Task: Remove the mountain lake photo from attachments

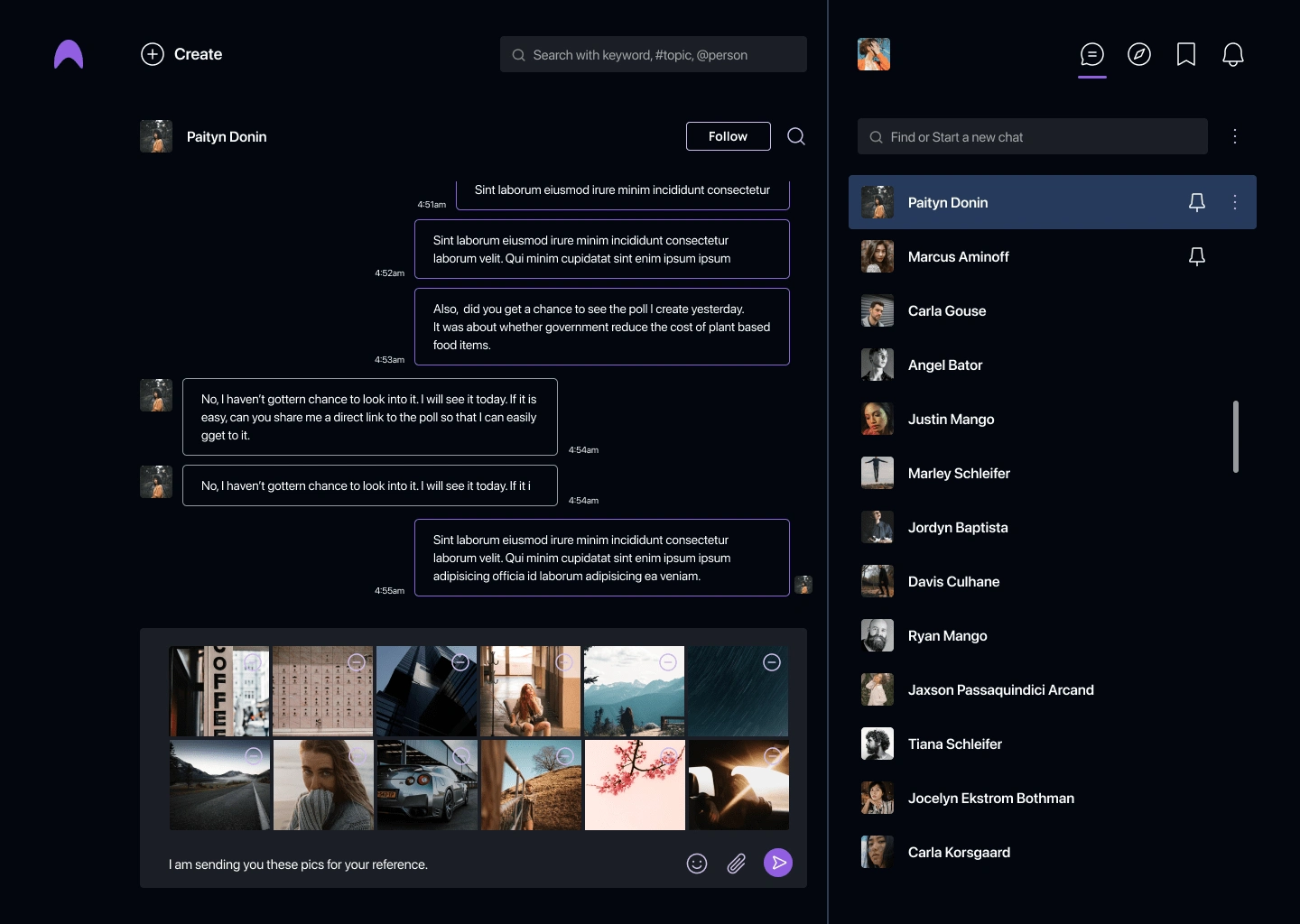Action: click(668, 662)
